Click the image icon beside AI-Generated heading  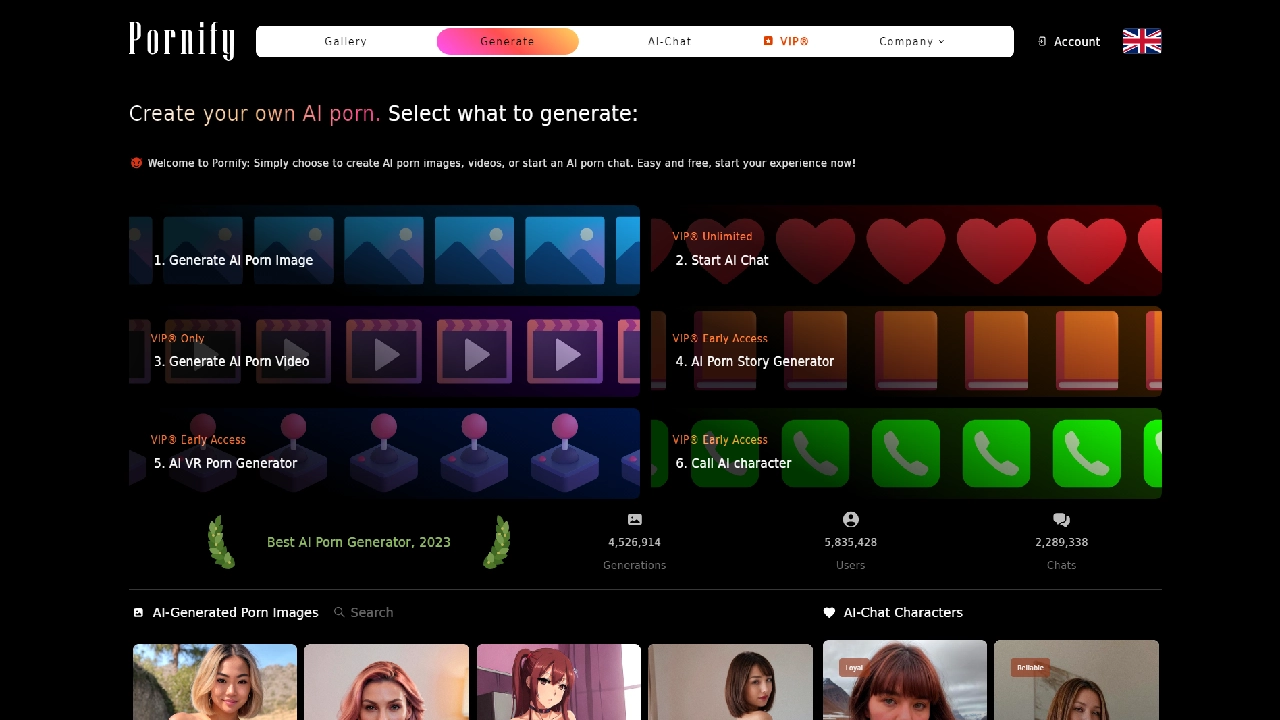(138, 613)
